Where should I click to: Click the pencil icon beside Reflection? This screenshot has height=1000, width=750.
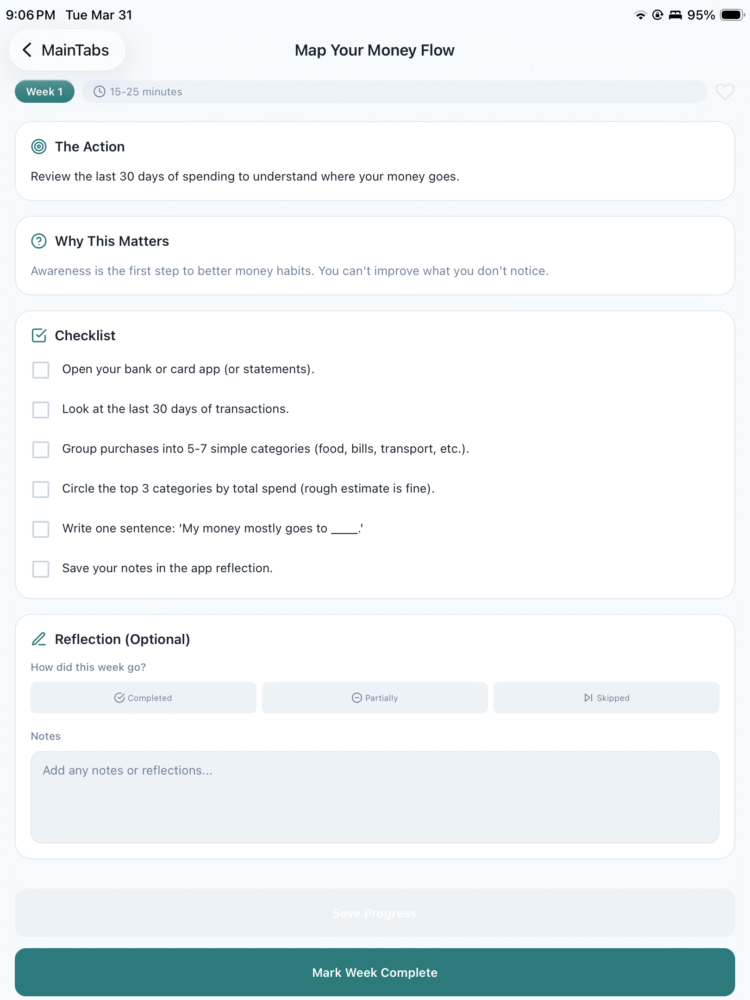[39, 639]
